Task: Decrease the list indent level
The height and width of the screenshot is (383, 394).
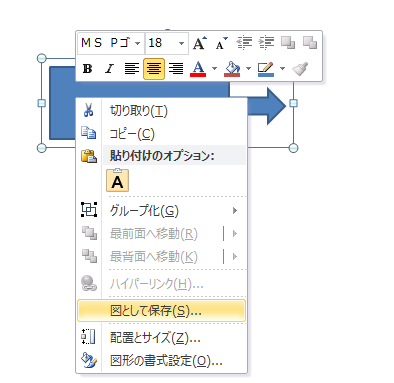Action: tap(244, 43)
